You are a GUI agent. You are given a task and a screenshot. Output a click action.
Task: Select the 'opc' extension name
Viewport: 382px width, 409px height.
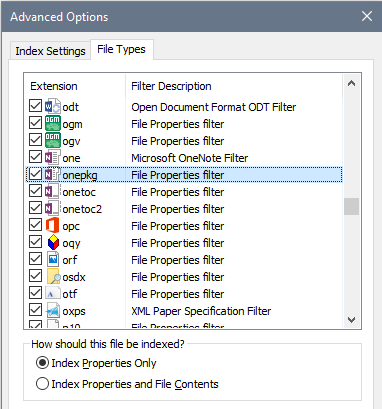(71, 226)
